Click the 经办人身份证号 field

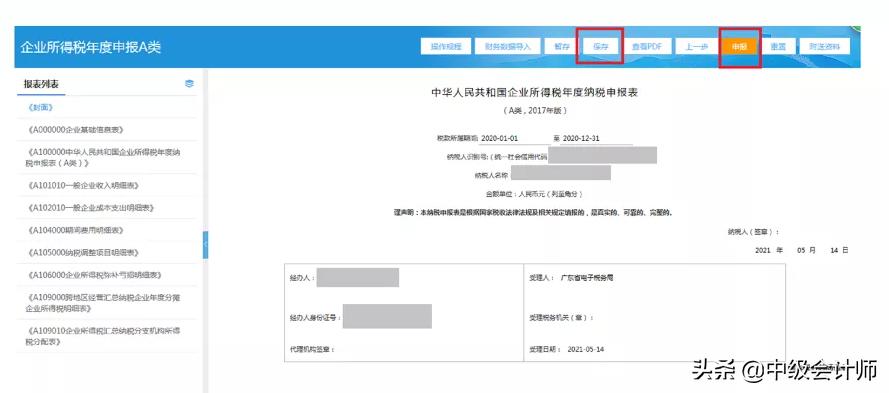click(x=387, y=316)
